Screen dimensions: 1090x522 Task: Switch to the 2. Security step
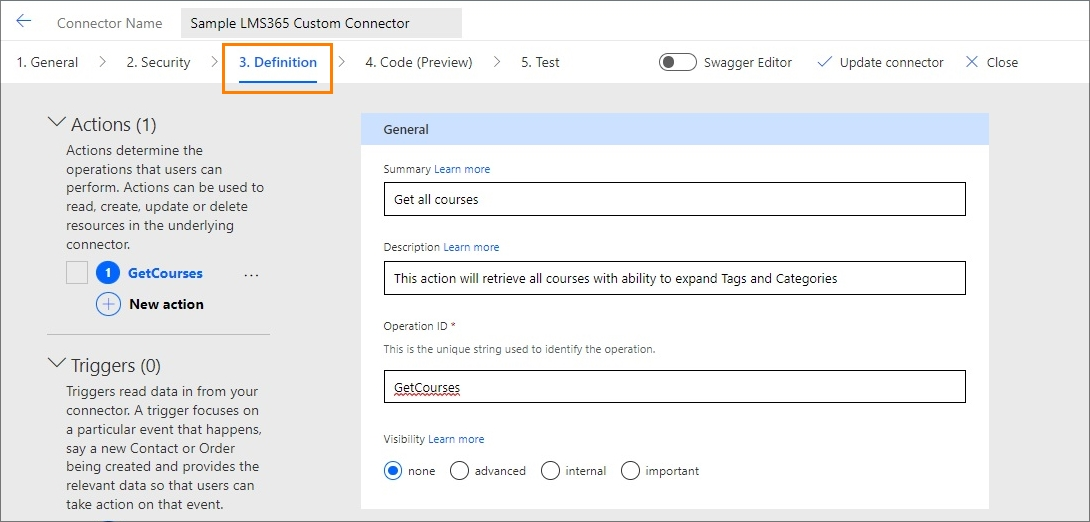coord(160,62)
